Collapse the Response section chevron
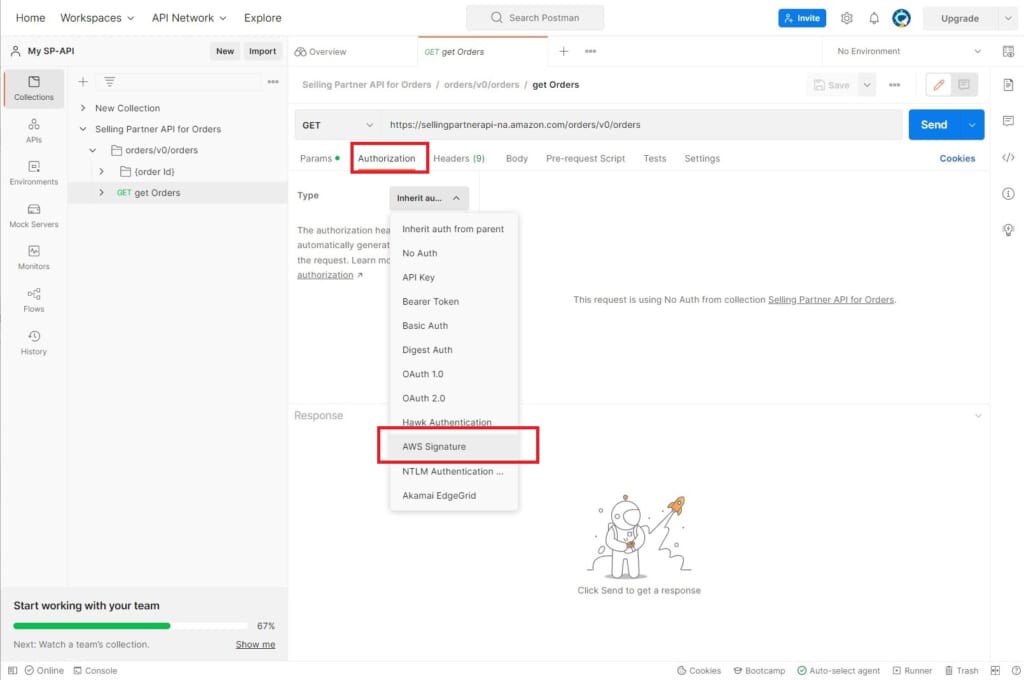Screen dimensions: 1024x680 click(x=978, y=415)
